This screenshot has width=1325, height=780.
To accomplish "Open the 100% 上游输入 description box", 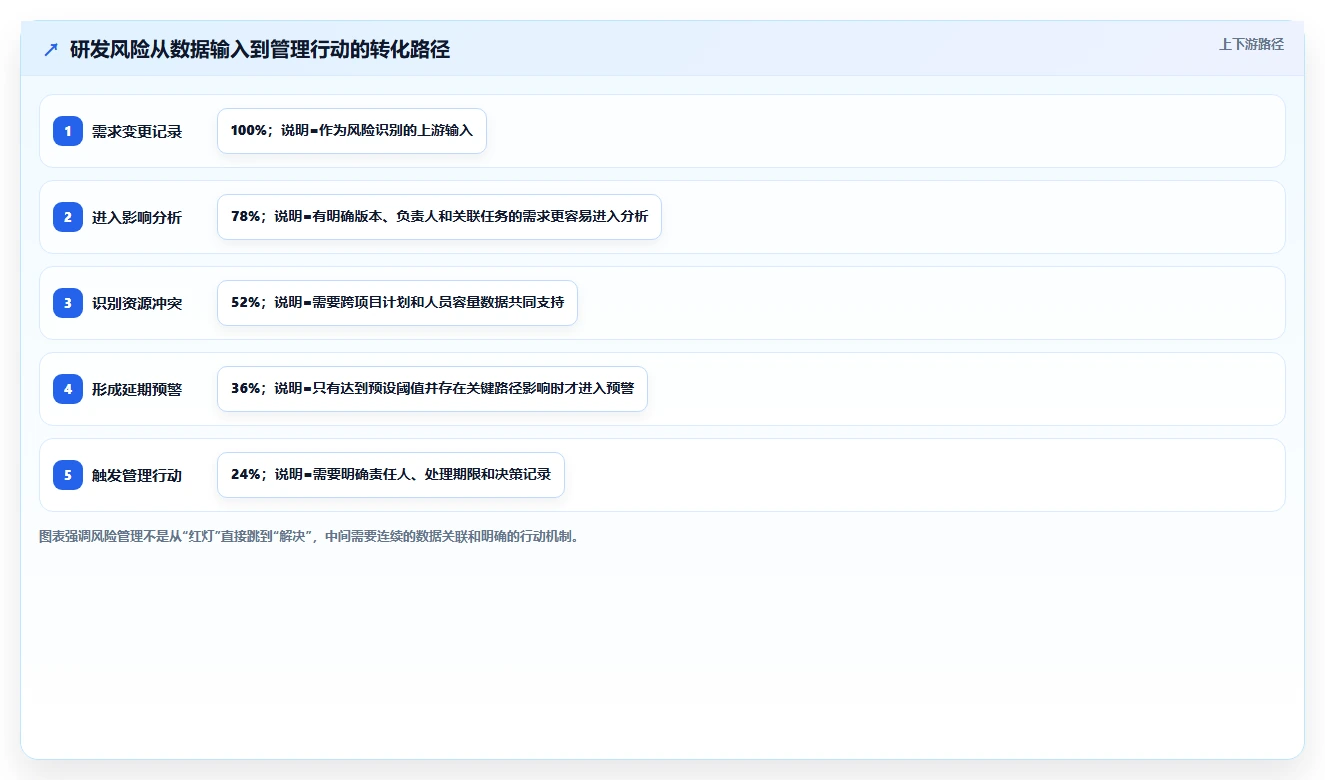I will [x=352, y=131].
